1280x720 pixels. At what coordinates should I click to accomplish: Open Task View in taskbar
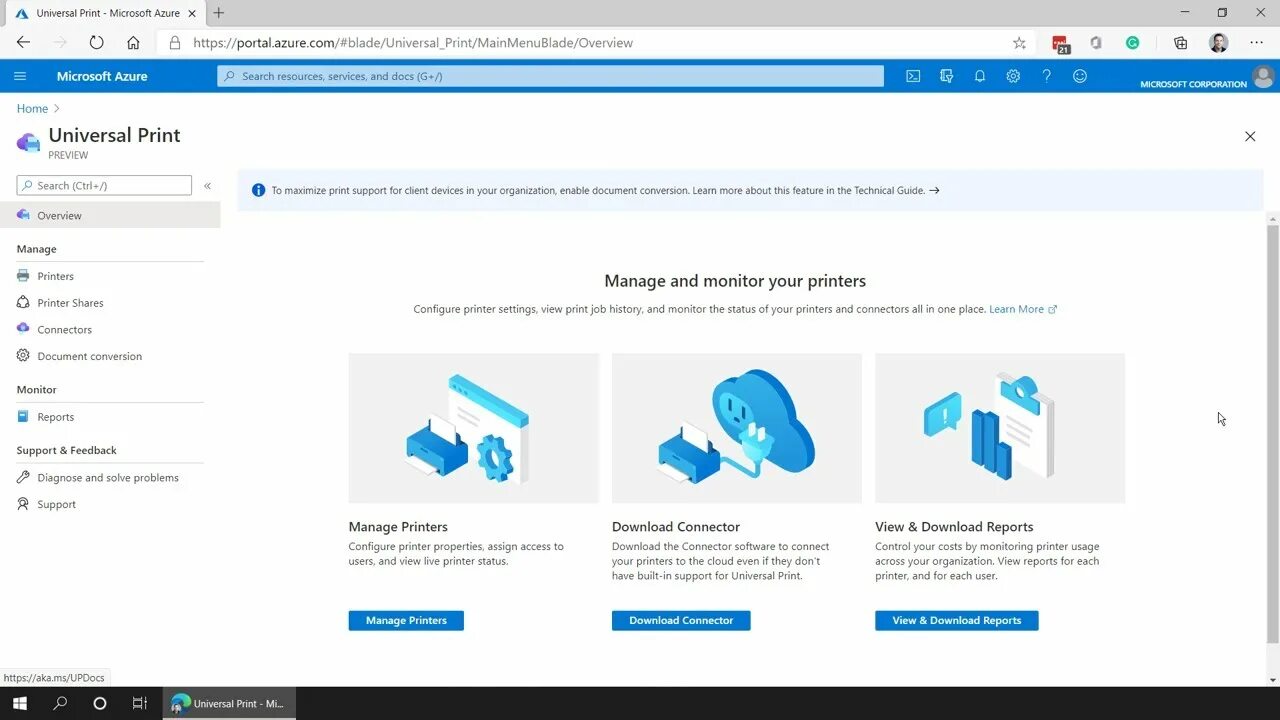coord(140,703)
